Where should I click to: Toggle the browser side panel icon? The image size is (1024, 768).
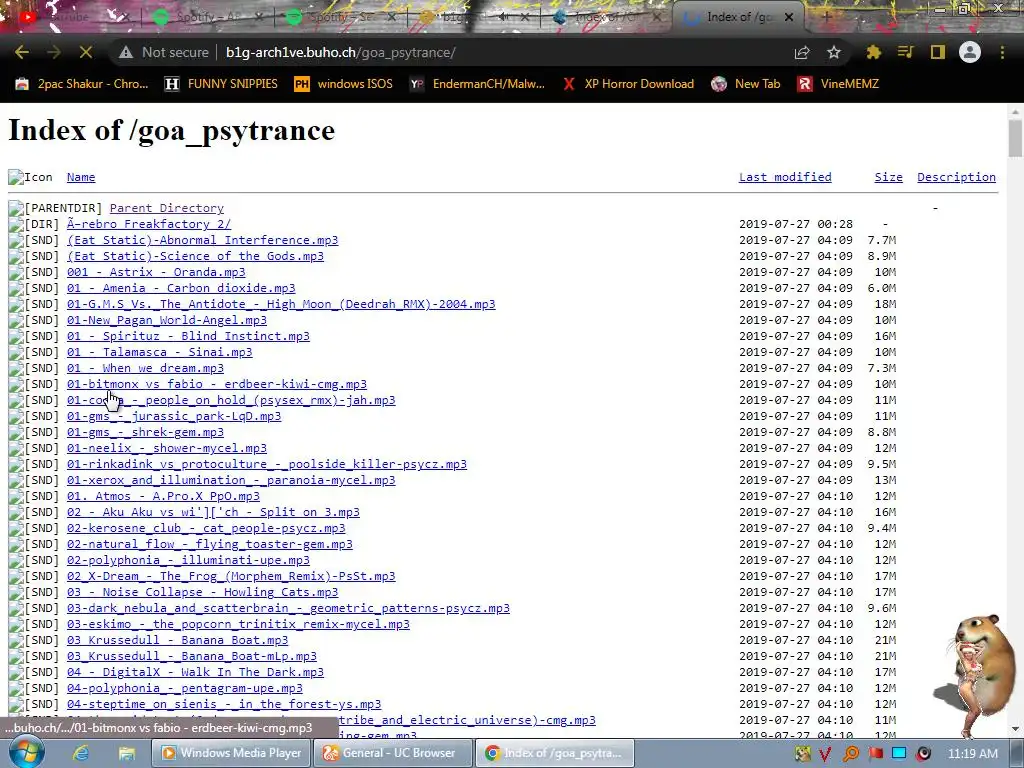[938, 52]
